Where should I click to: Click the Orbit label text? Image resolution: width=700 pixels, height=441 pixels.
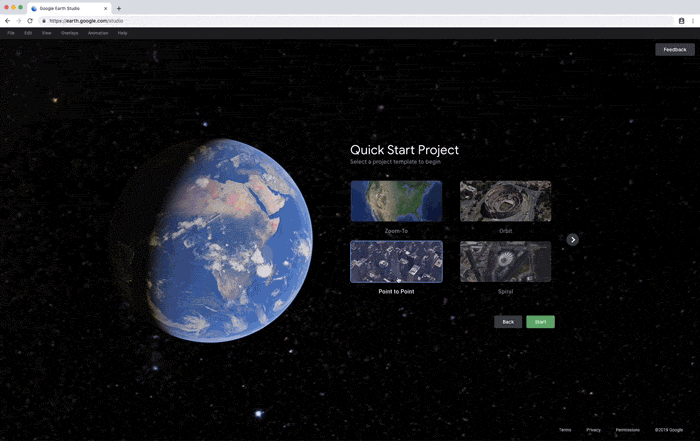click(505, 231)
